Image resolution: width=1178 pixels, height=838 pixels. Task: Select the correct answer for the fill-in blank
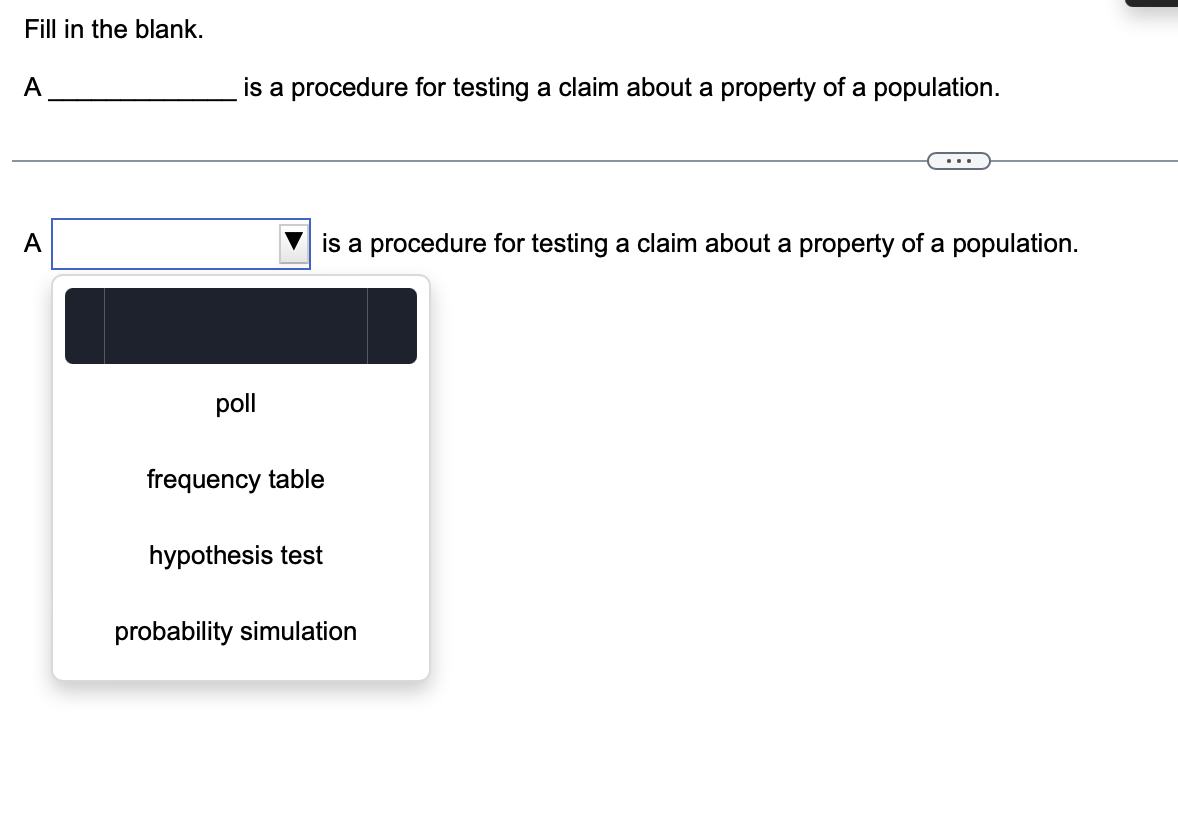pos(235,555)
